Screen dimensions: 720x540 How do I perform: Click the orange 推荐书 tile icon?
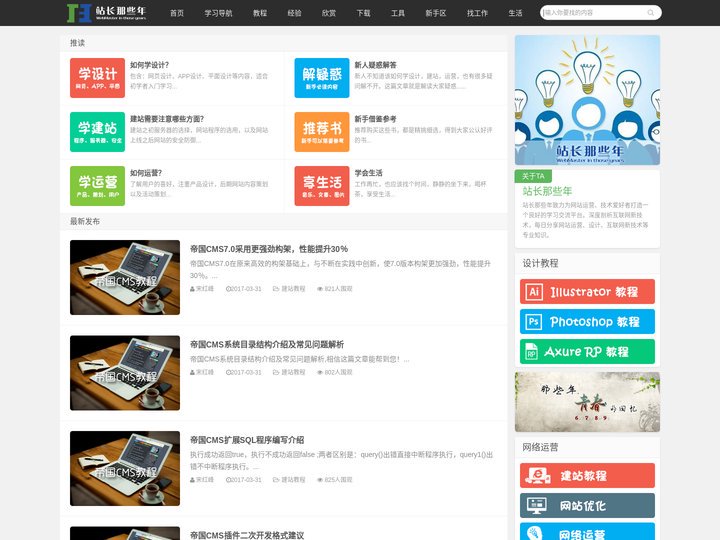coord(322,132)
